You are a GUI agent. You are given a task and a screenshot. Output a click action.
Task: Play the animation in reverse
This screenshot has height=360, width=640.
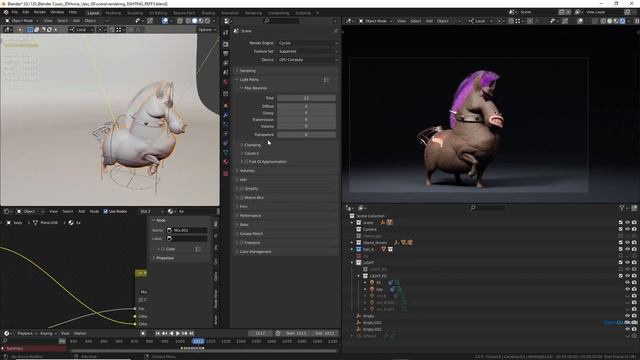[x=171, y=333]
